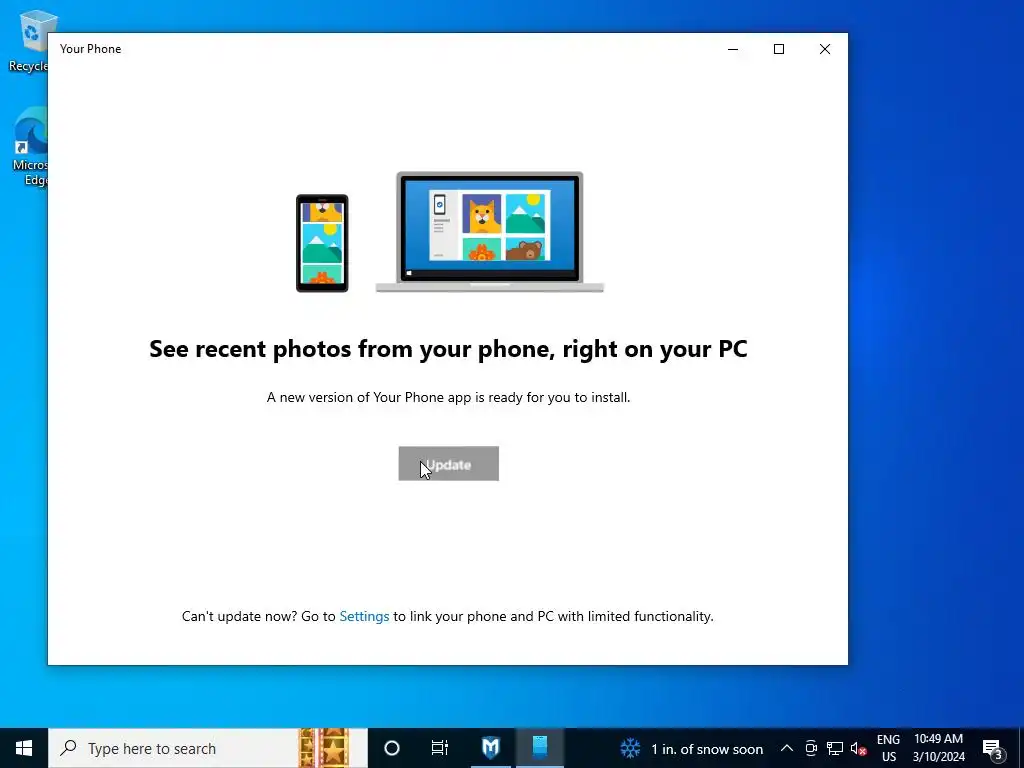
Task: Show hidden system tray icons
Action: point(787,748)
